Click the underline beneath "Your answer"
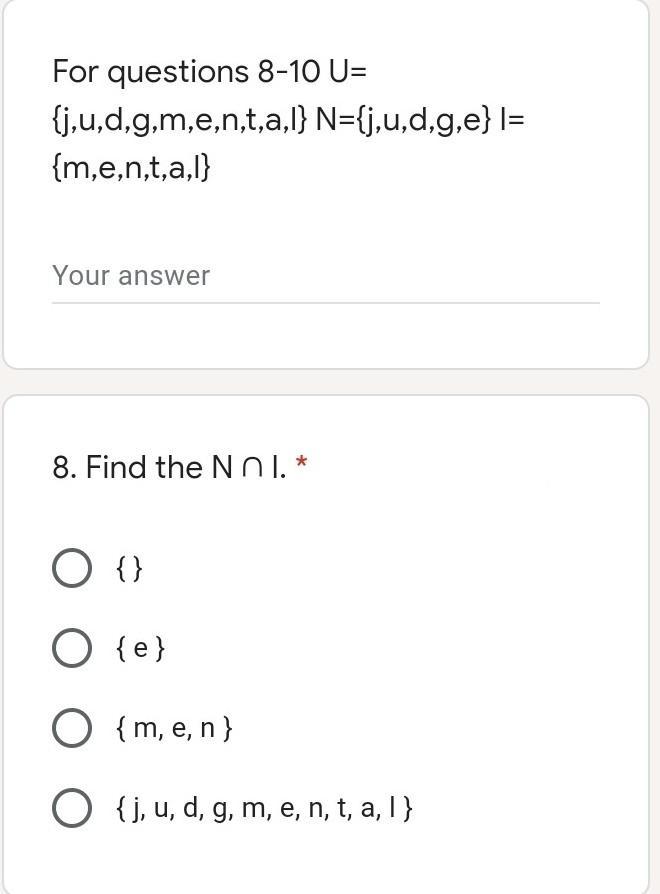Screen dimensions: 660x894 (325, 302)
